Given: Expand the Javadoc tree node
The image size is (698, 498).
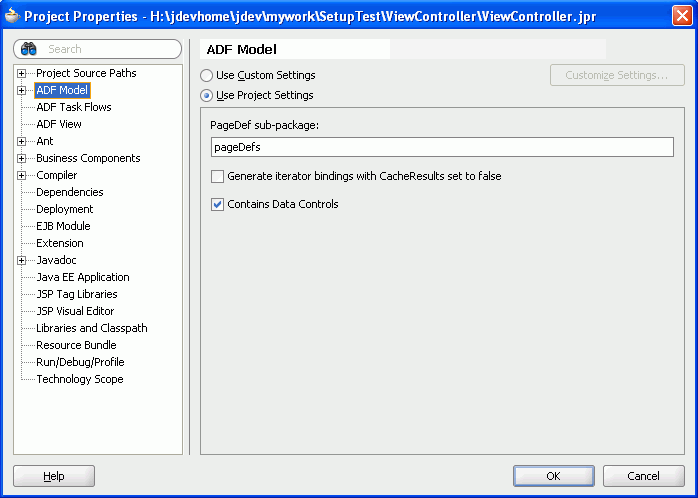Looking at the screenshot, I should pos(21,260).
